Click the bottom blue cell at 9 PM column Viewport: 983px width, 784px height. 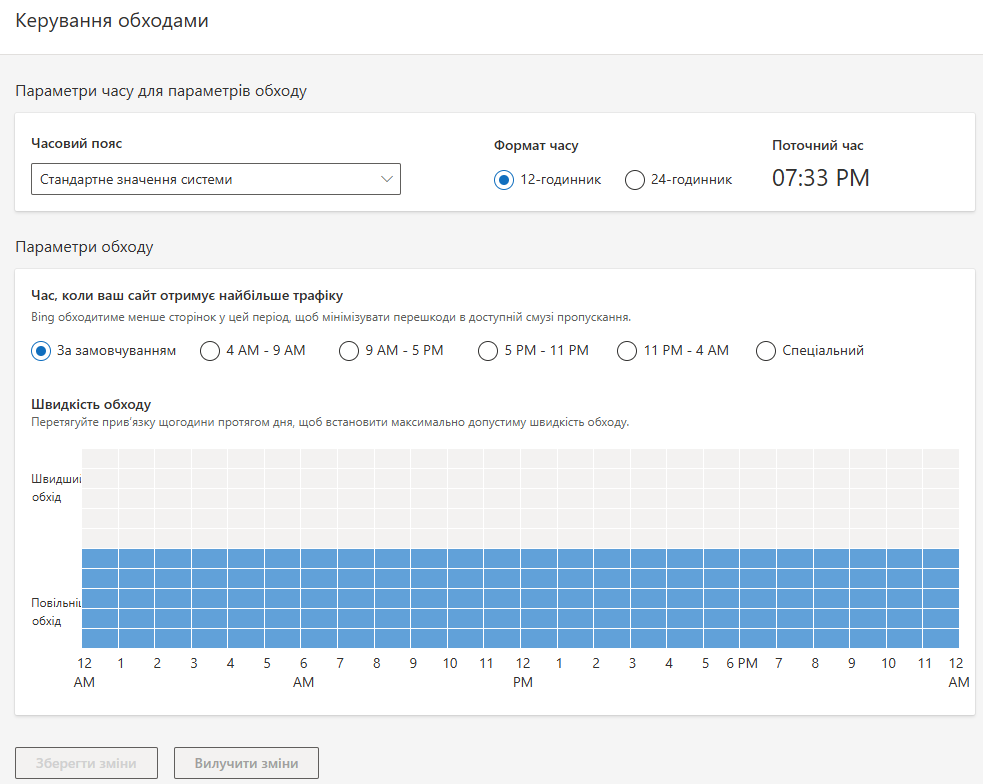pos(868,638)
